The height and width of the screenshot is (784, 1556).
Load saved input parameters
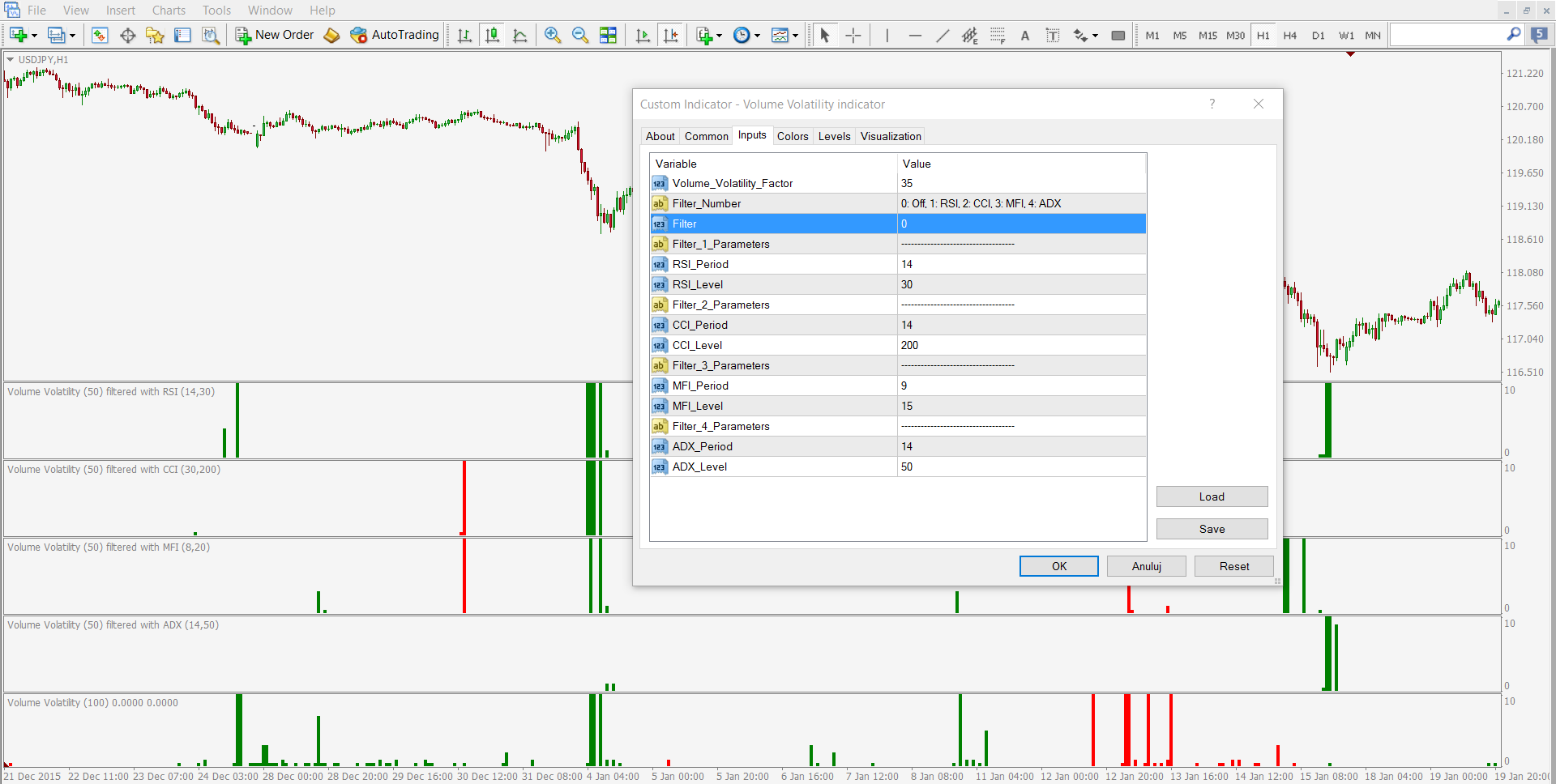click(1212, 496)
